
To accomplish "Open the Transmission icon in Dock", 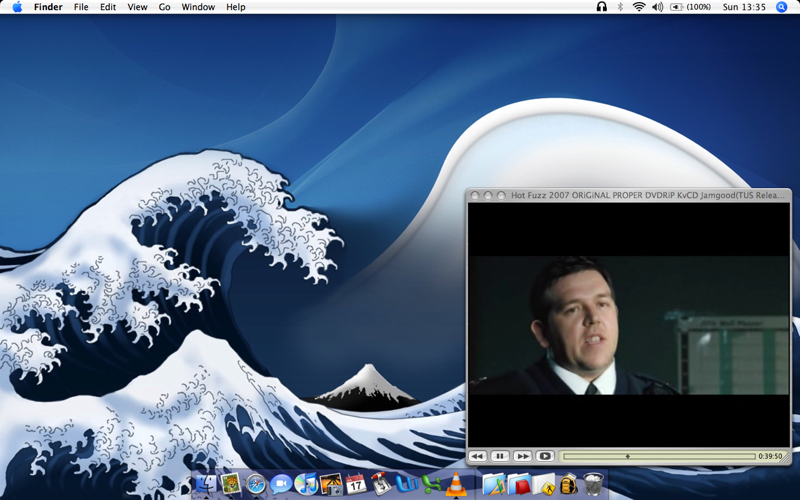I will coord(381,484).
